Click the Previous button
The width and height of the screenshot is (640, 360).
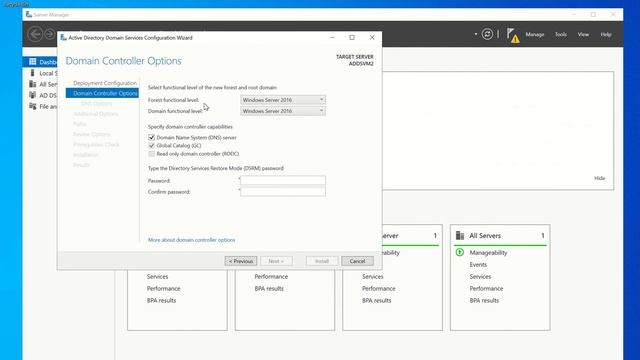coord(241,261)
